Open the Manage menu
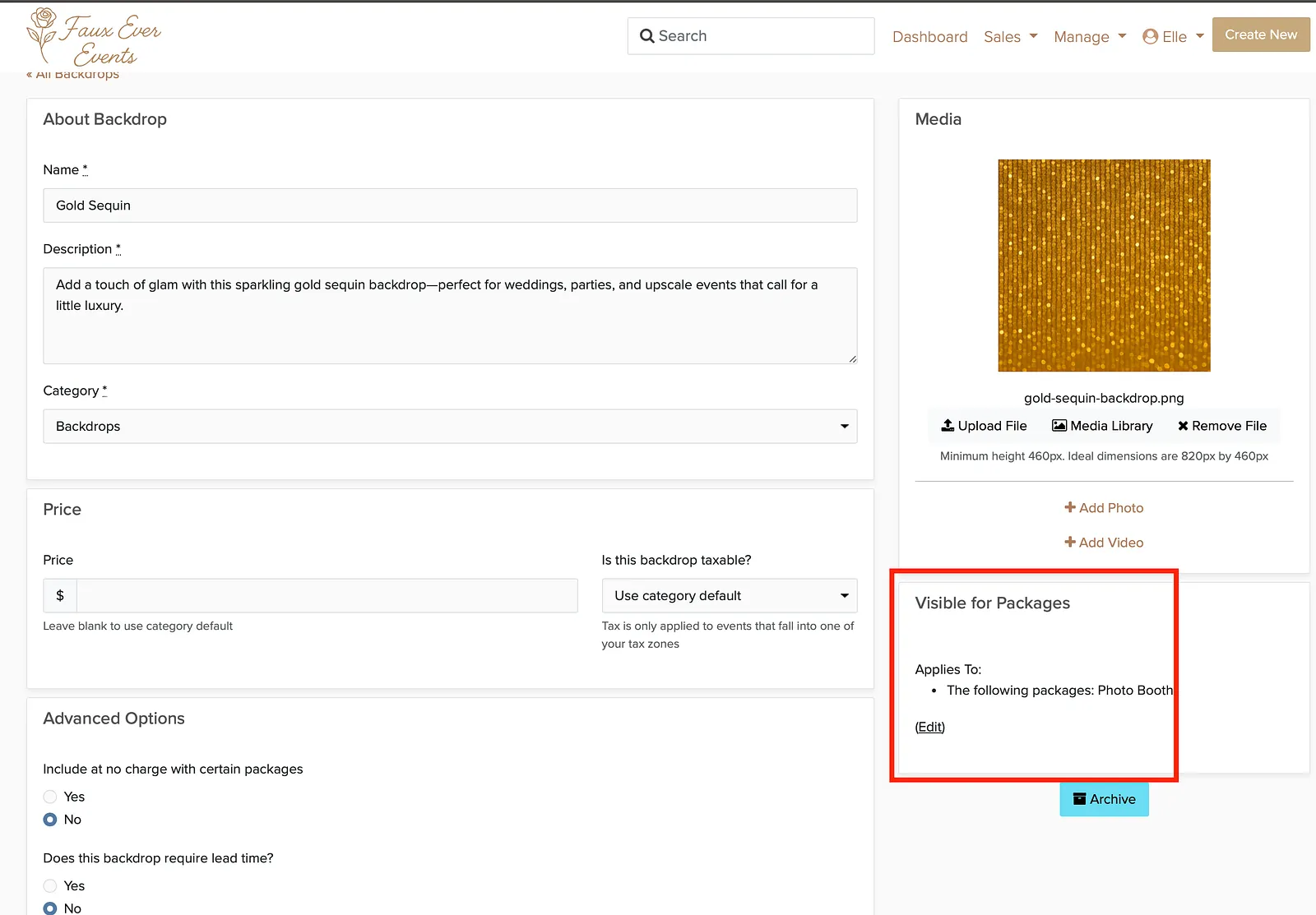Viewport: 1316px width, 915px height. [1090, 37]
